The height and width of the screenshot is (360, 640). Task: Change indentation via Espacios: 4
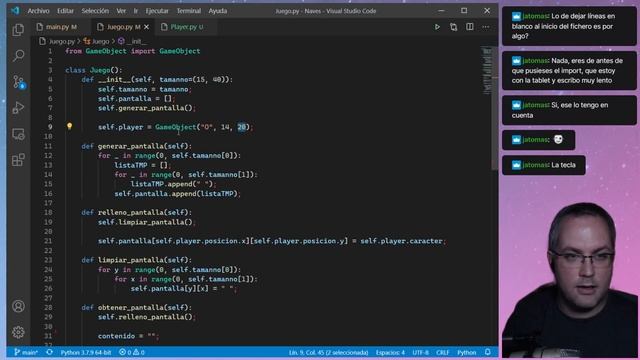pos(390,352)
